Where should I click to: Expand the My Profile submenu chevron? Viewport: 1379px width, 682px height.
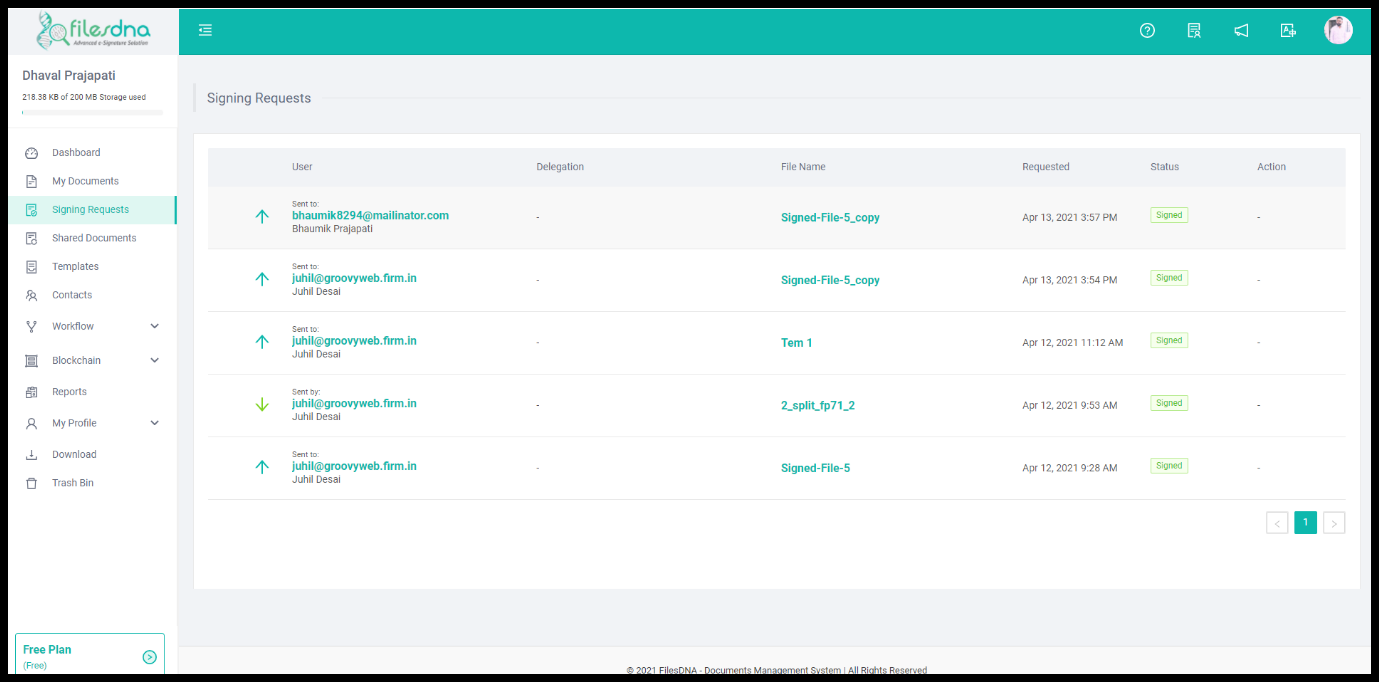click(154, 423)
